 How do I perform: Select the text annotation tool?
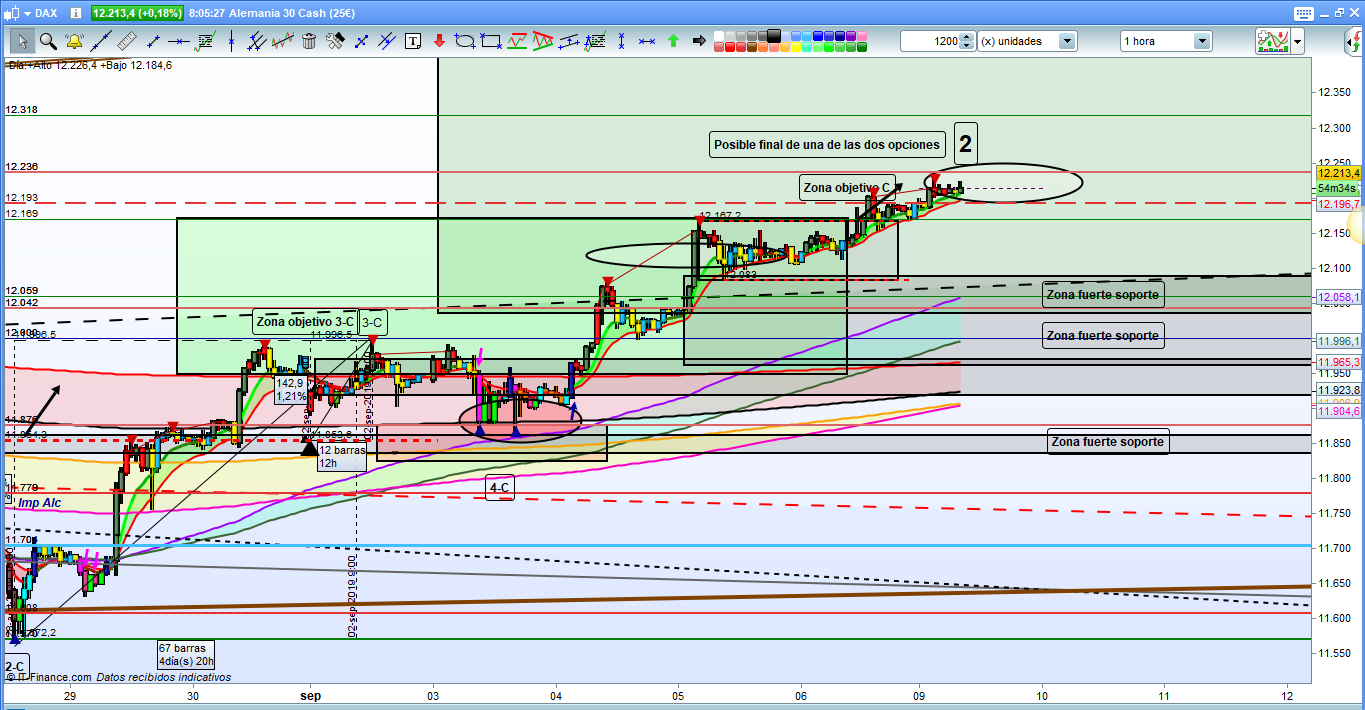pos(413,41)
